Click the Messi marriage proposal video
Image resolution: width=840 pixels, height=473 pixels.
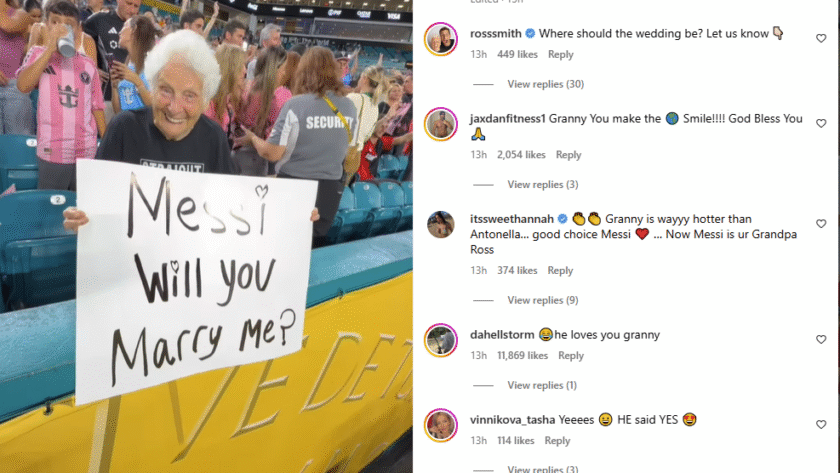tap(206, 236)
